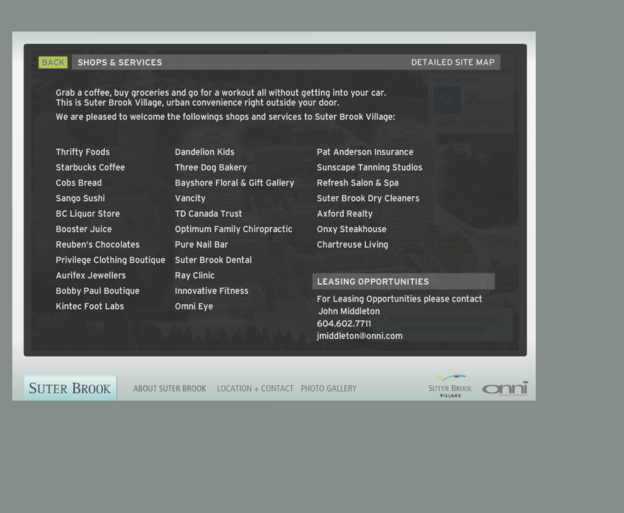The height and width of the screenshot is (513, 624).
Task: Click the Suter Brook Village logo icon
Action: 450,386
